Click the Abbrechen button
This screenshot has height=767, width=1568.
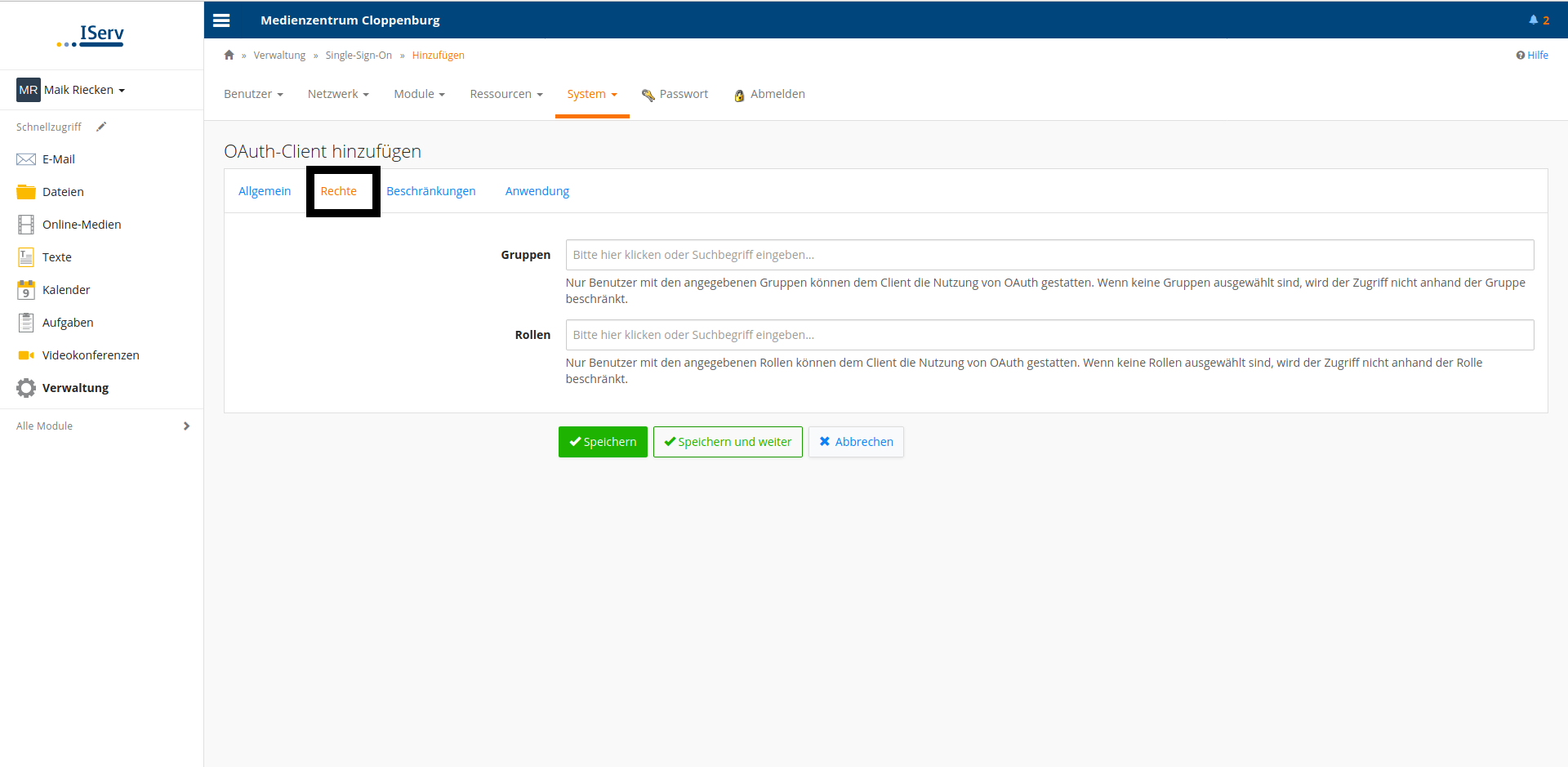[856, 442]
